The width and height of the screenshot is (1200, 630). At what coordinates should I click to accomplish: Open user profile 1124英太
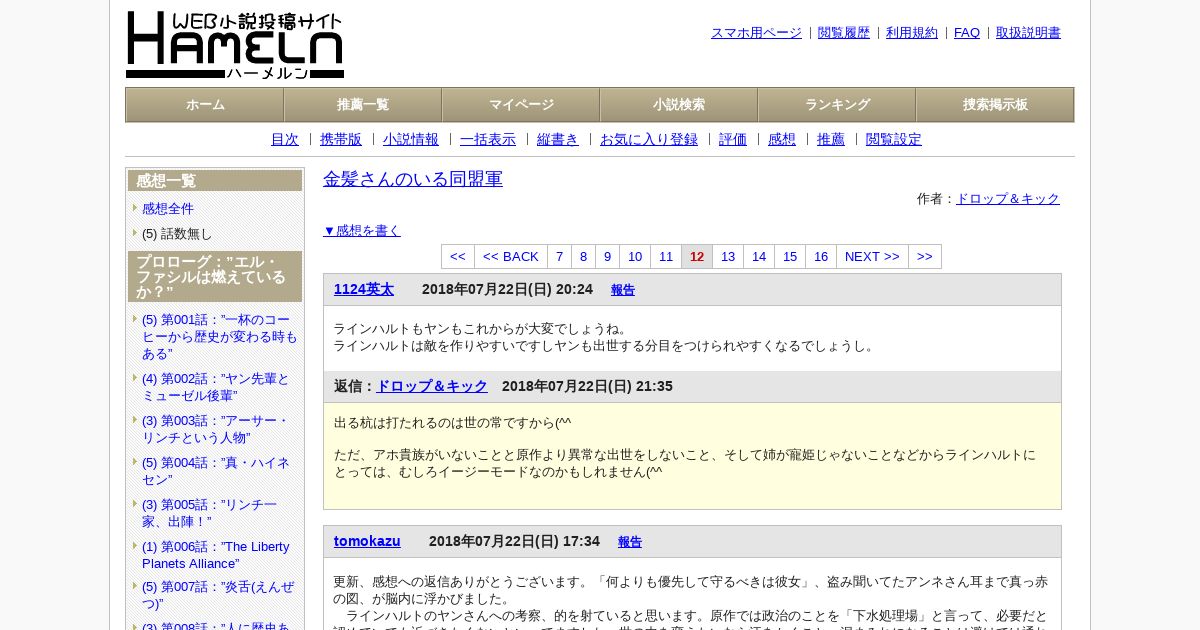(x=364, y=289)
